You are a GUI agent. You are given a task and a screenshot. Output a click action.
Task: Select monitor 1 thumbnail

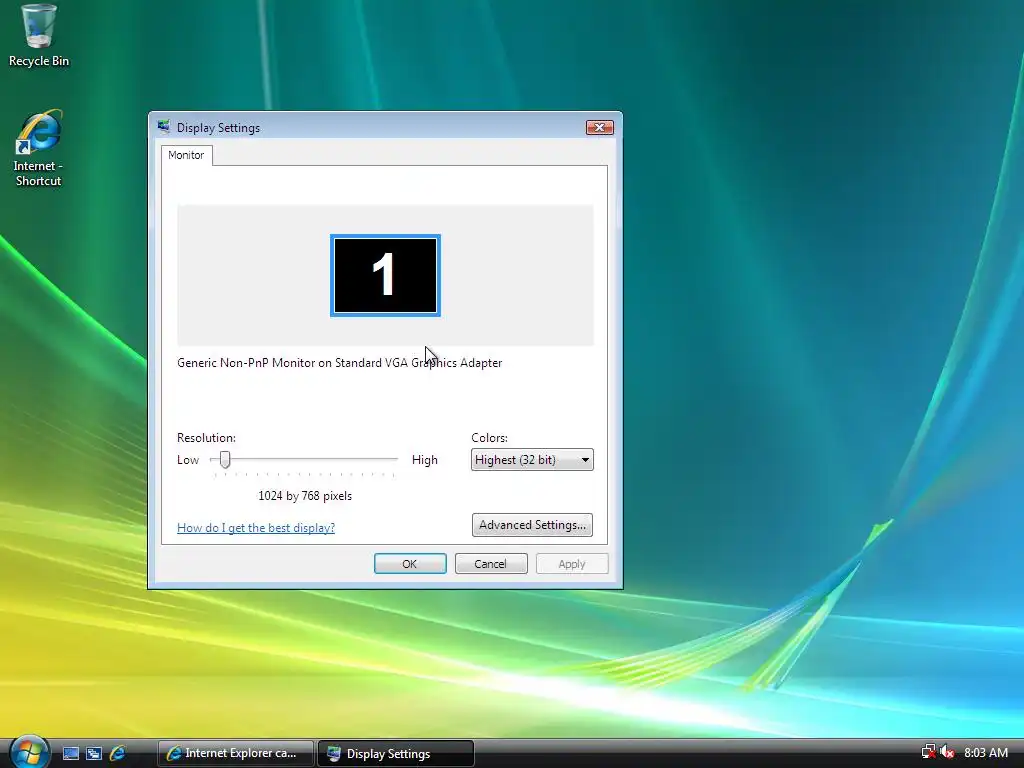385,276
